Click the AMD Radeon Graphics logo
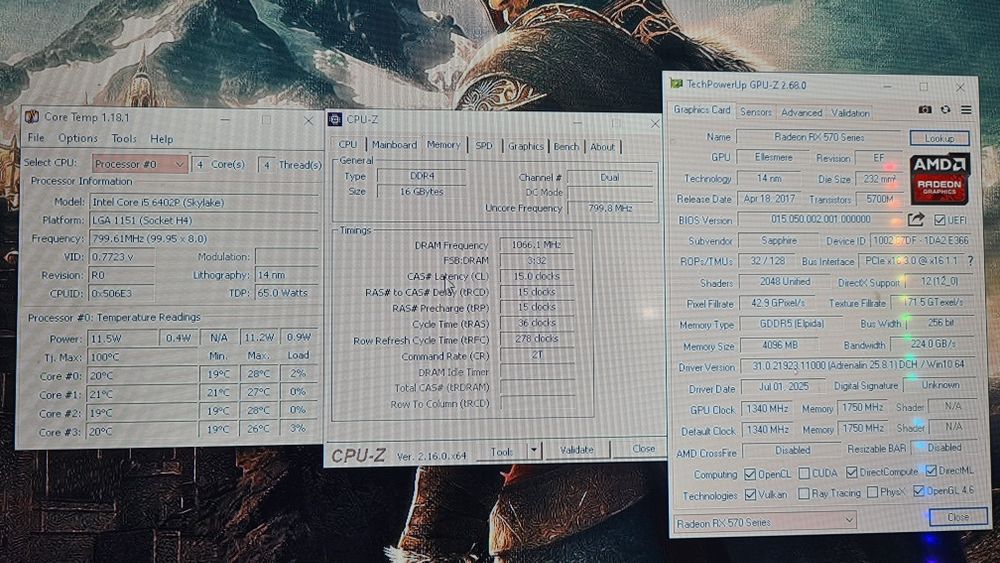Screen dimensions: 1000x563 click(x=939, y=178)
